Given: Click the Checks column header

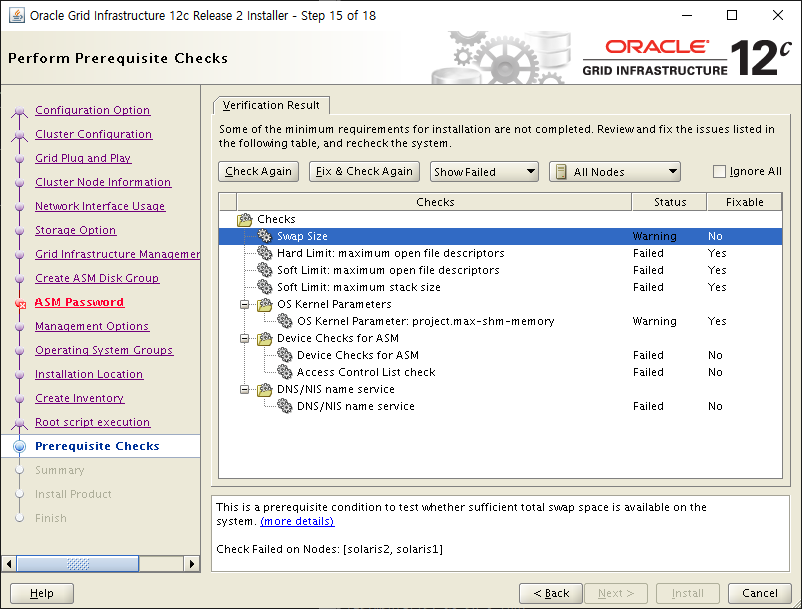Looking at the screenshot, I should click(x=434, y=202).
